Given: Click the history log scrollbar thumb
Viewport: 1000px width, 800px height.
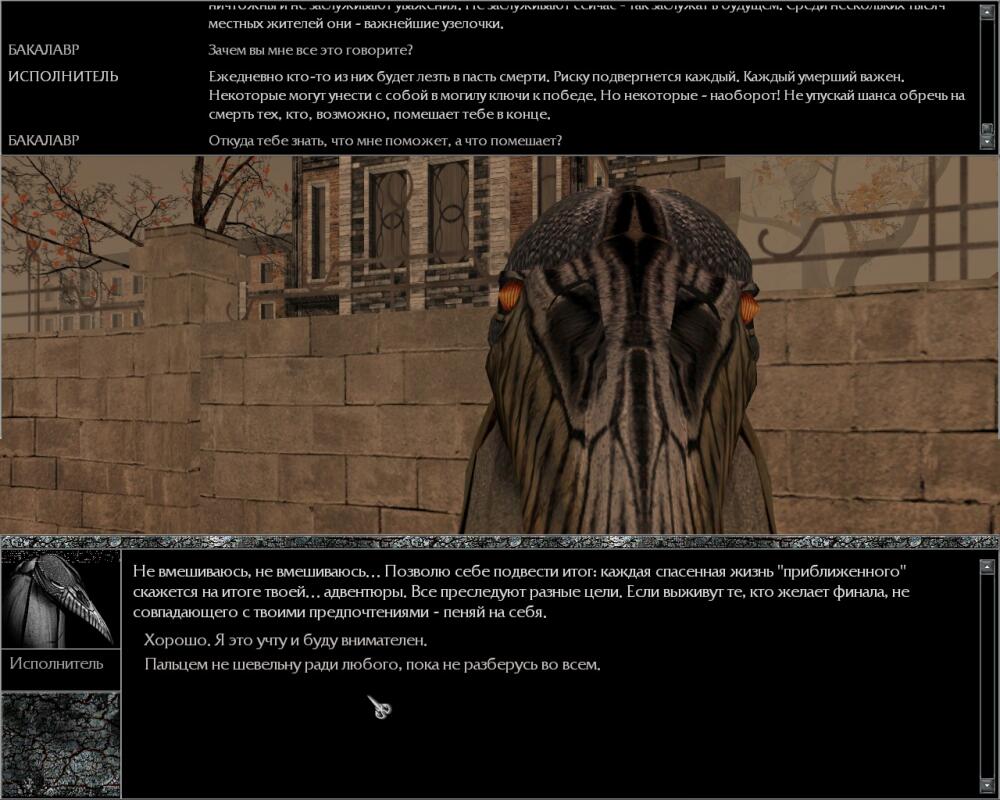Looking at the screenshot, I should (987, 128).
